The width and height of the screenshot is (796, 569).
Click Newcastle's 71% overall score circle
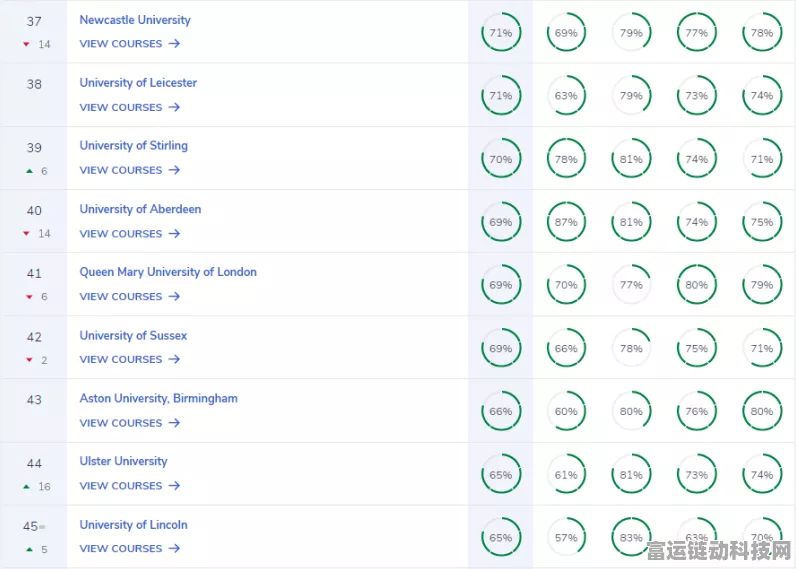[501, 32]
